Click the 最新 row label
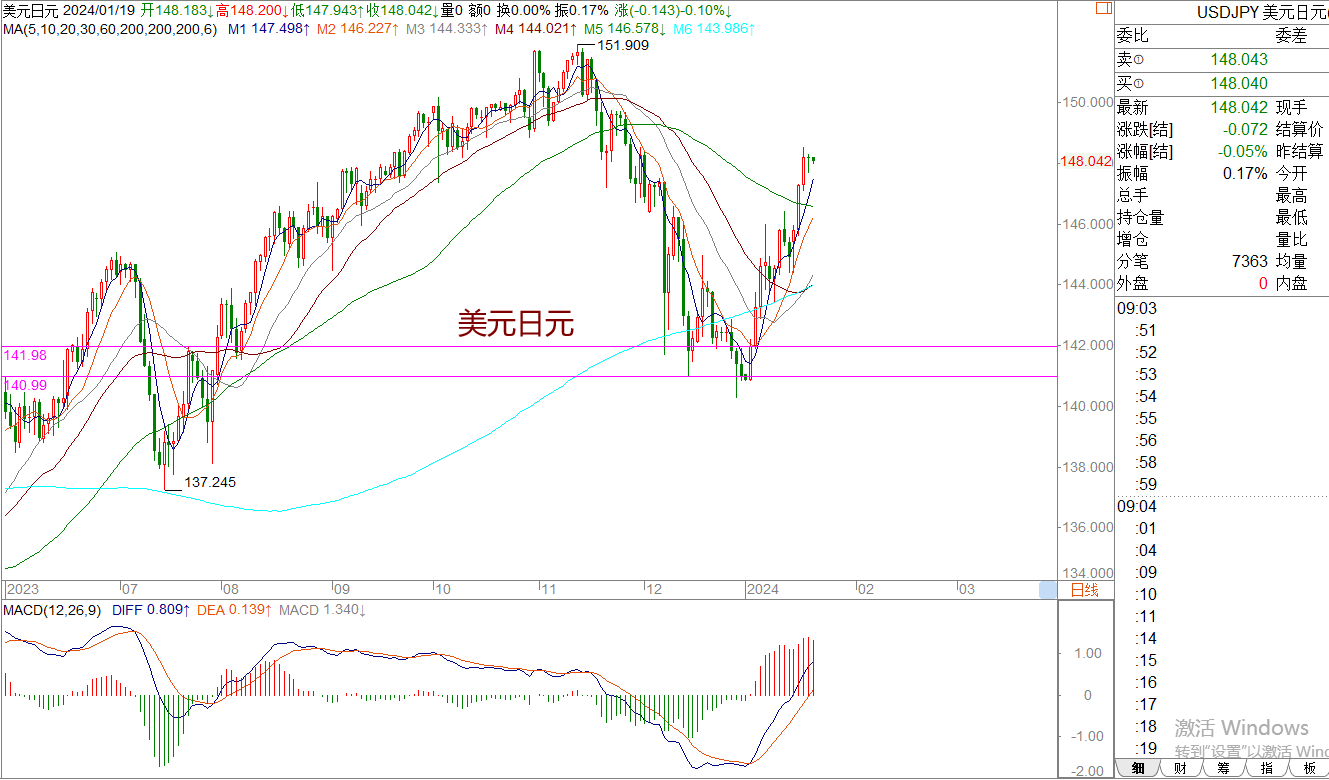 tap(1134, 107)
